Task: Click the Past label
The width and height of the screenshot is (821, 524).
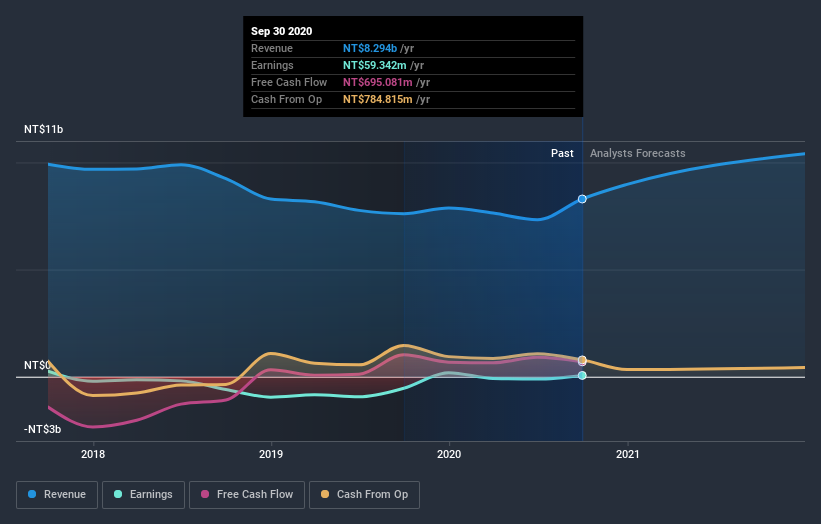Action: (x=562, y=153)
